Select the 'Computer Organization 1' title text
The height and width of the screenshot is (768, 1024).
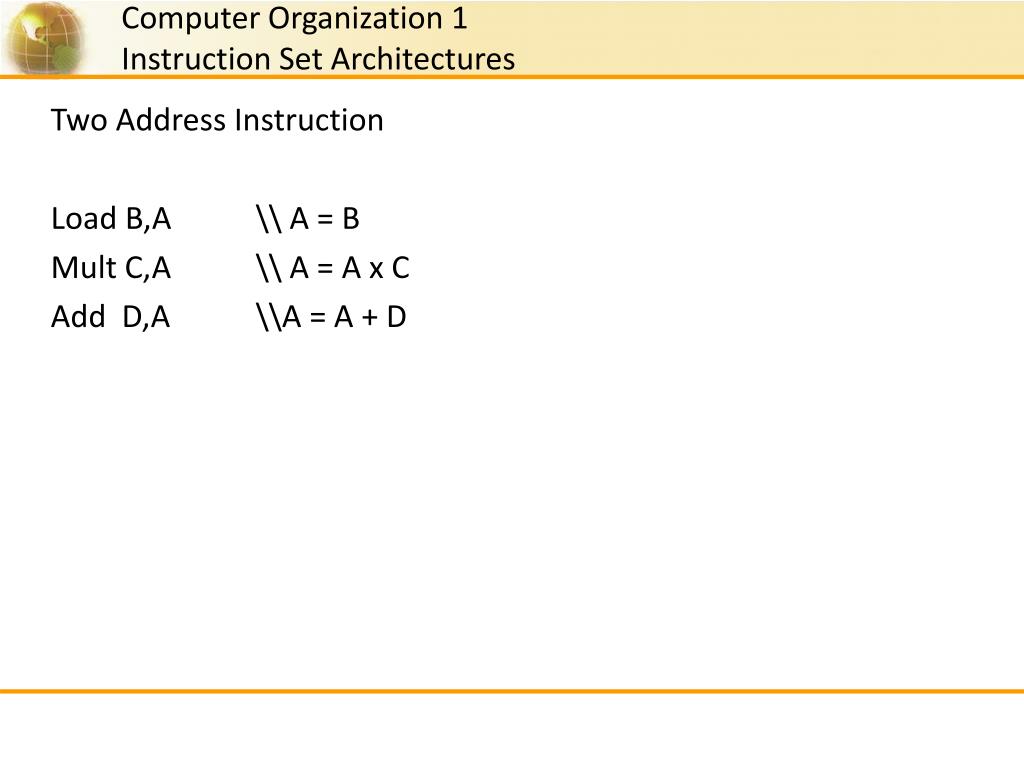point(295,19)
